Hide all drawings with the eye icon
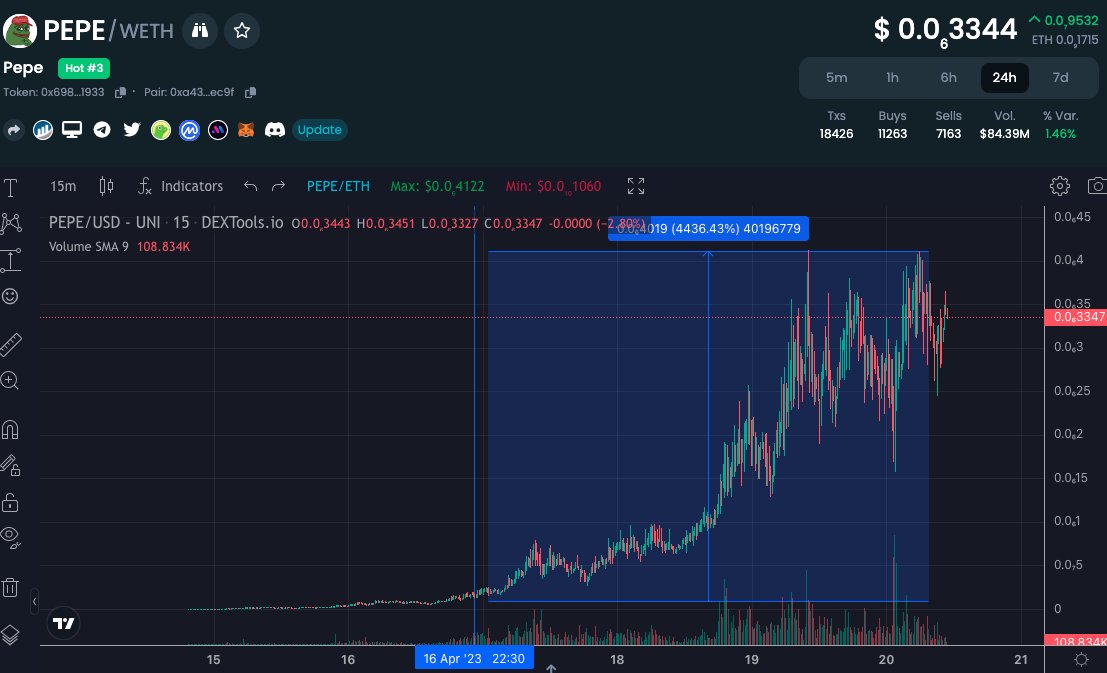The image size is (1107, 673). pyautogui.click(x=10, y=537)
